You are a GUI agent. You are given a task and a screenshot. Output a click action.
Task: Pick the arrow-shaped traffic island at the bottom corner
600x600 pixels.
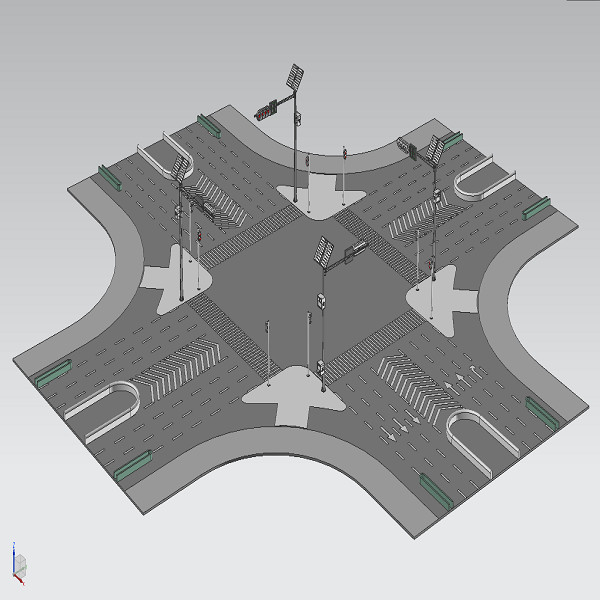[x=295, y=394]
